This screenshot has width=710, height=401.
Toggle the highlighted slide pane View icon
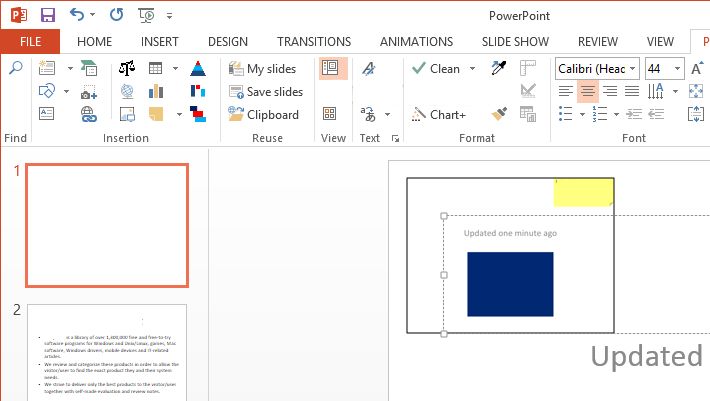[333, 68]
